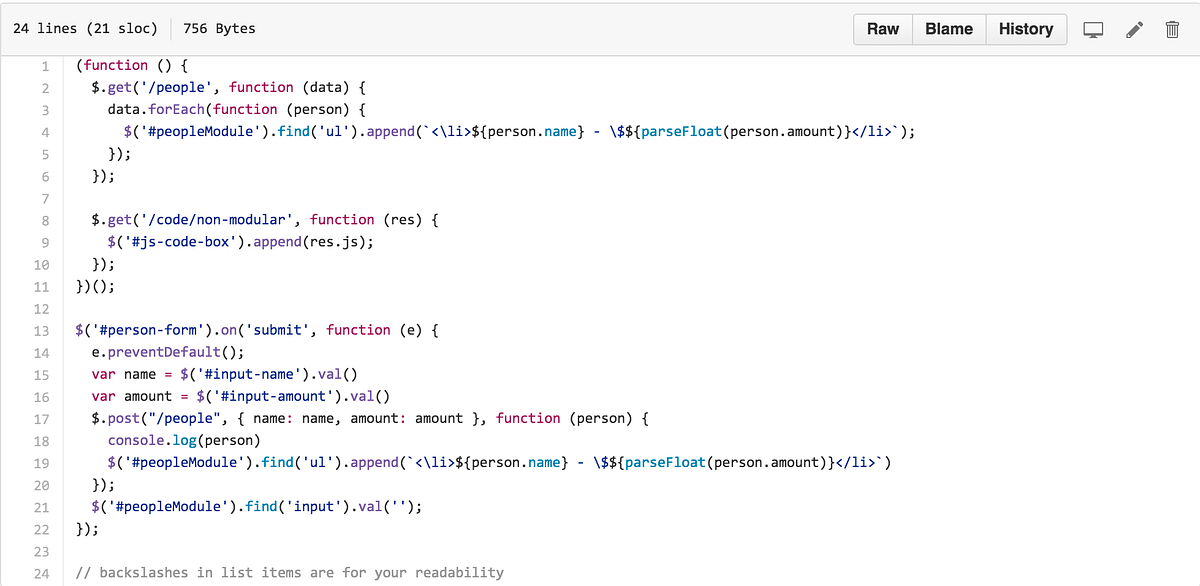Click the '24 lines (21 sloc)' text
Image resolution: width=1200 pixels, height=586 pixels.
point(86,29)
